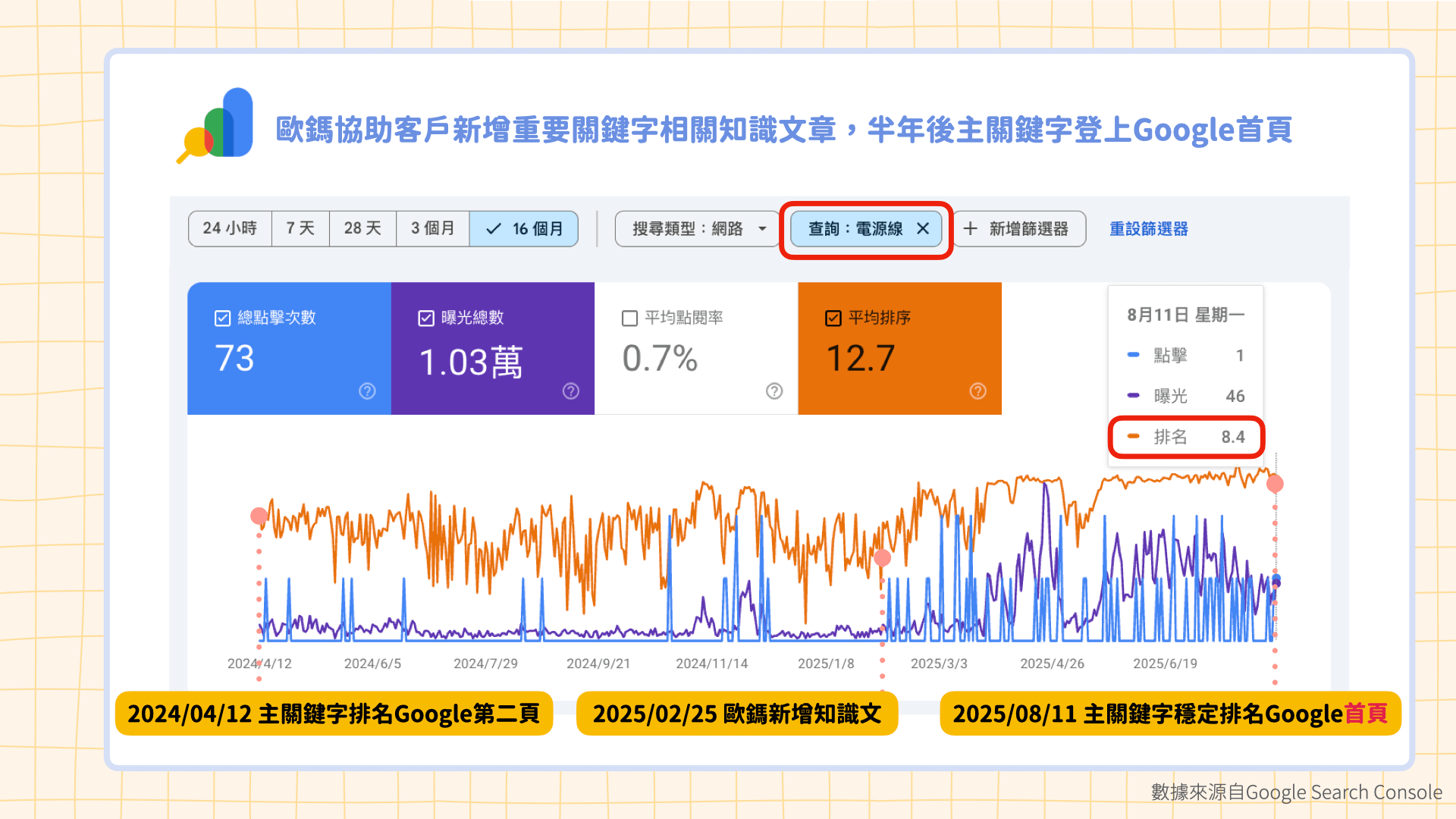Open the 搜尋類型：網路 dropdown
This screenshot has height=819, width=1456.
pos(698,228)
